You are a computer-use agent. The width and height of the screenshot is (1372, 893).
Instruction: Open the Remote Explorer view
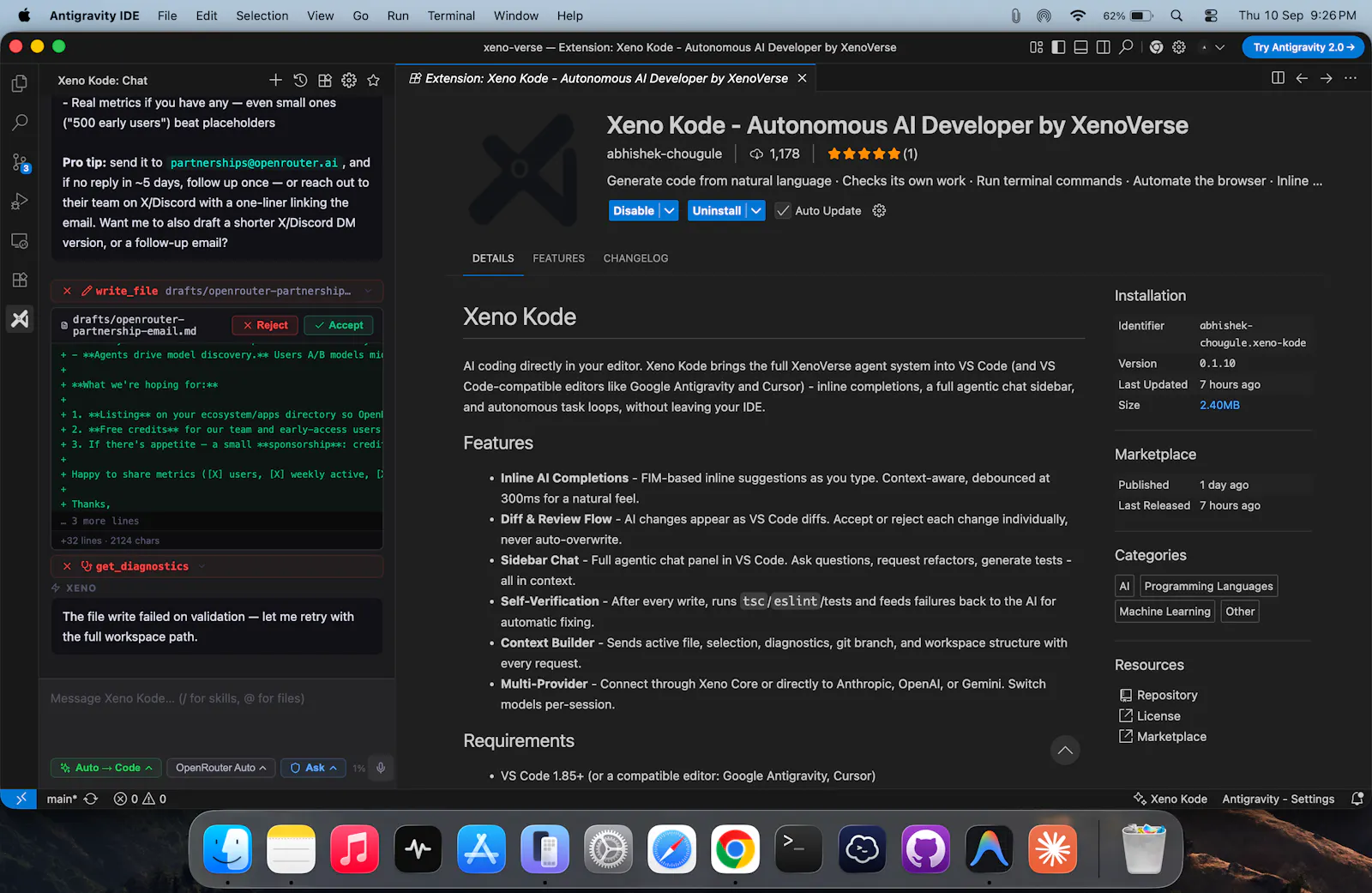pyautogui.click(x=20, y=241)
